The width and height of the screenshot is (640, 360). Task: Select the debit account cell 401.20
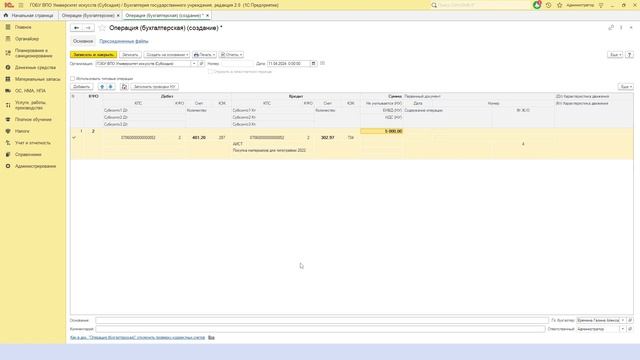(199, 138)
